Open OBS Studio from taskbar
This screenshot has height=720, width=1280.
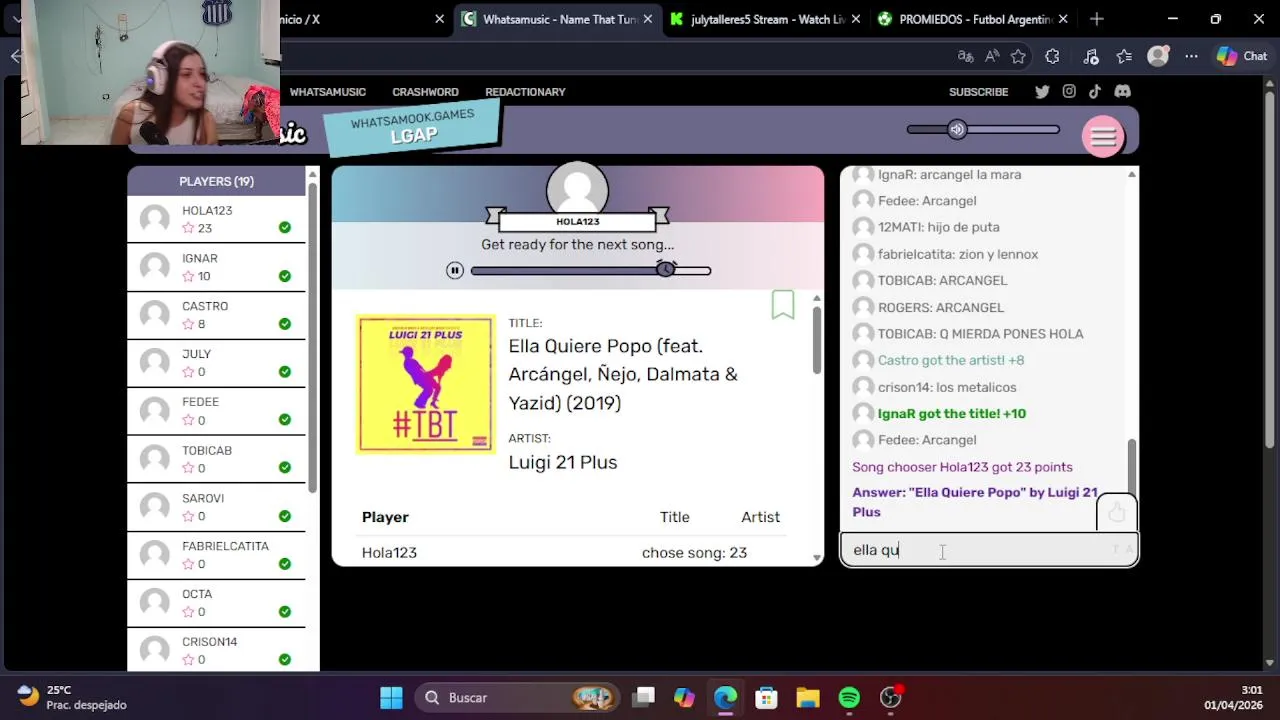coord(890,697)
